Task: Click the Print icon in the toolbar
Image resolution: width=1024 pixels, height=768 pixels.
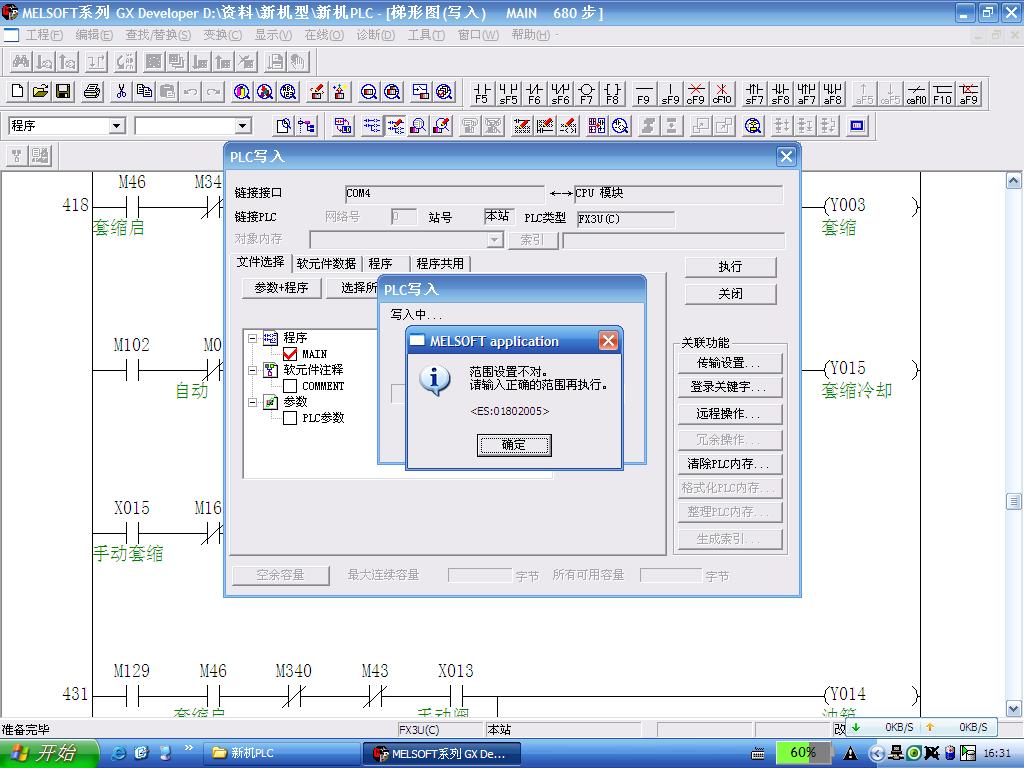Action: point(92,92)
